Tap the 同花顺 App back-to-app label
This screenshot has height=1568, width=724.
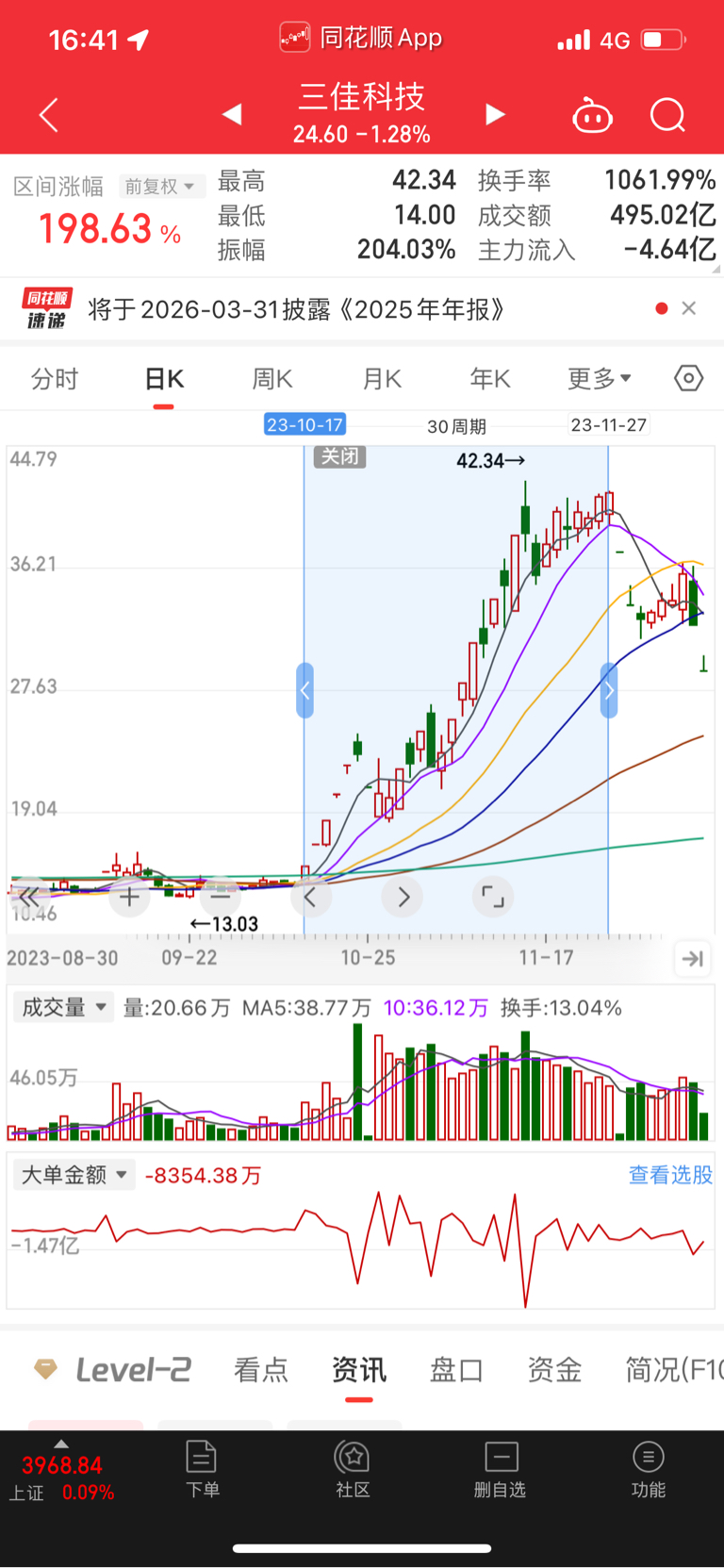click(362, 38)
